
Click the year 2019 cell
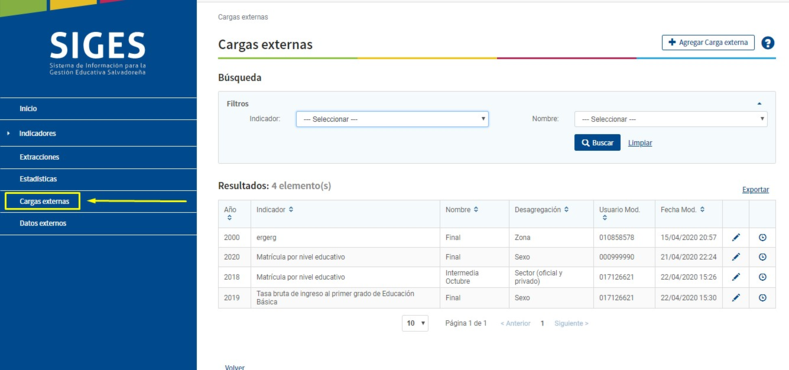234,298
